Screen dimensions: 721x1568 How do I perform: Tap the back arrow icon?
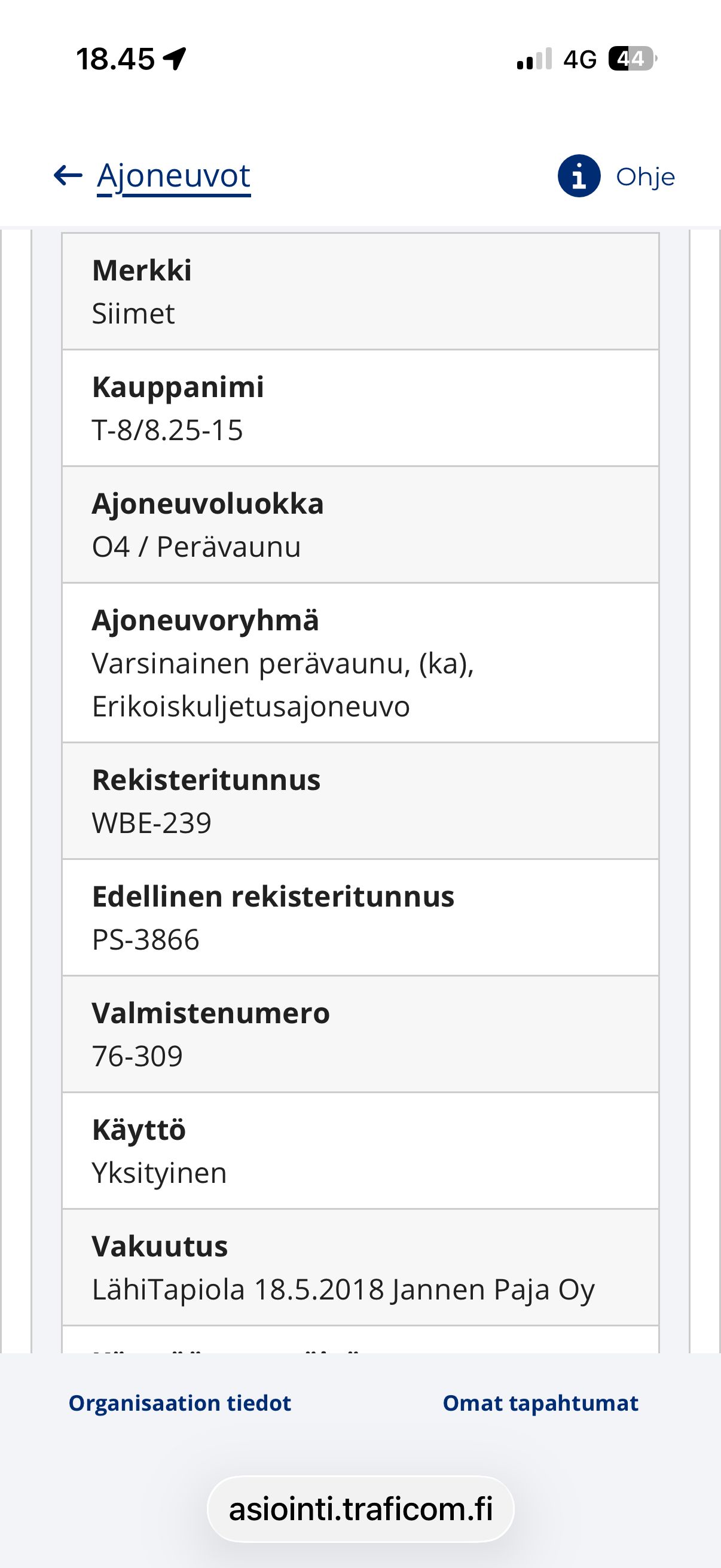click(x=68, y=176)
